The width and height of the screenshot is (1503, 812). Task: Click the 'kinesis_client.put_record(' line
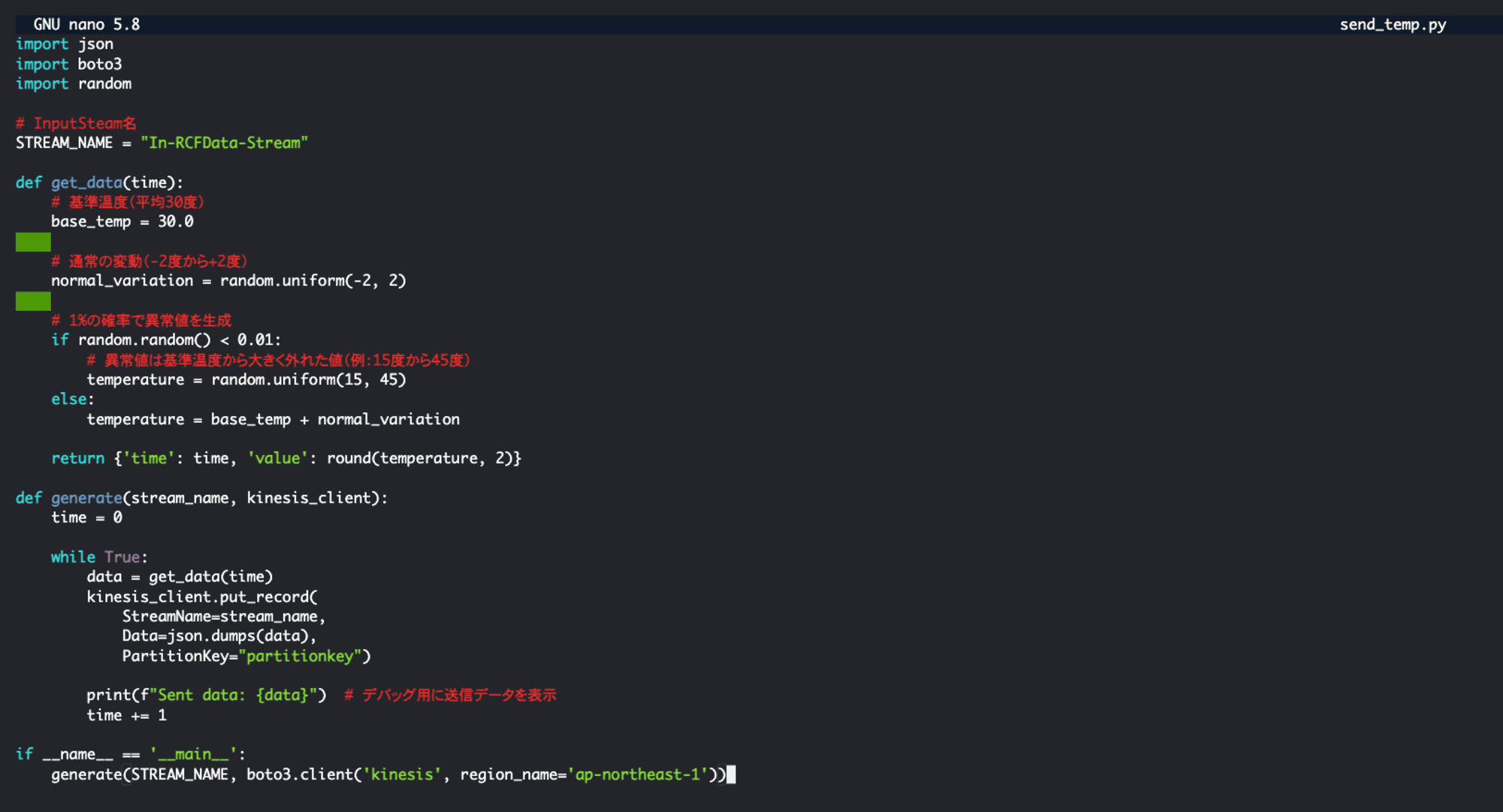coord(202,596)
